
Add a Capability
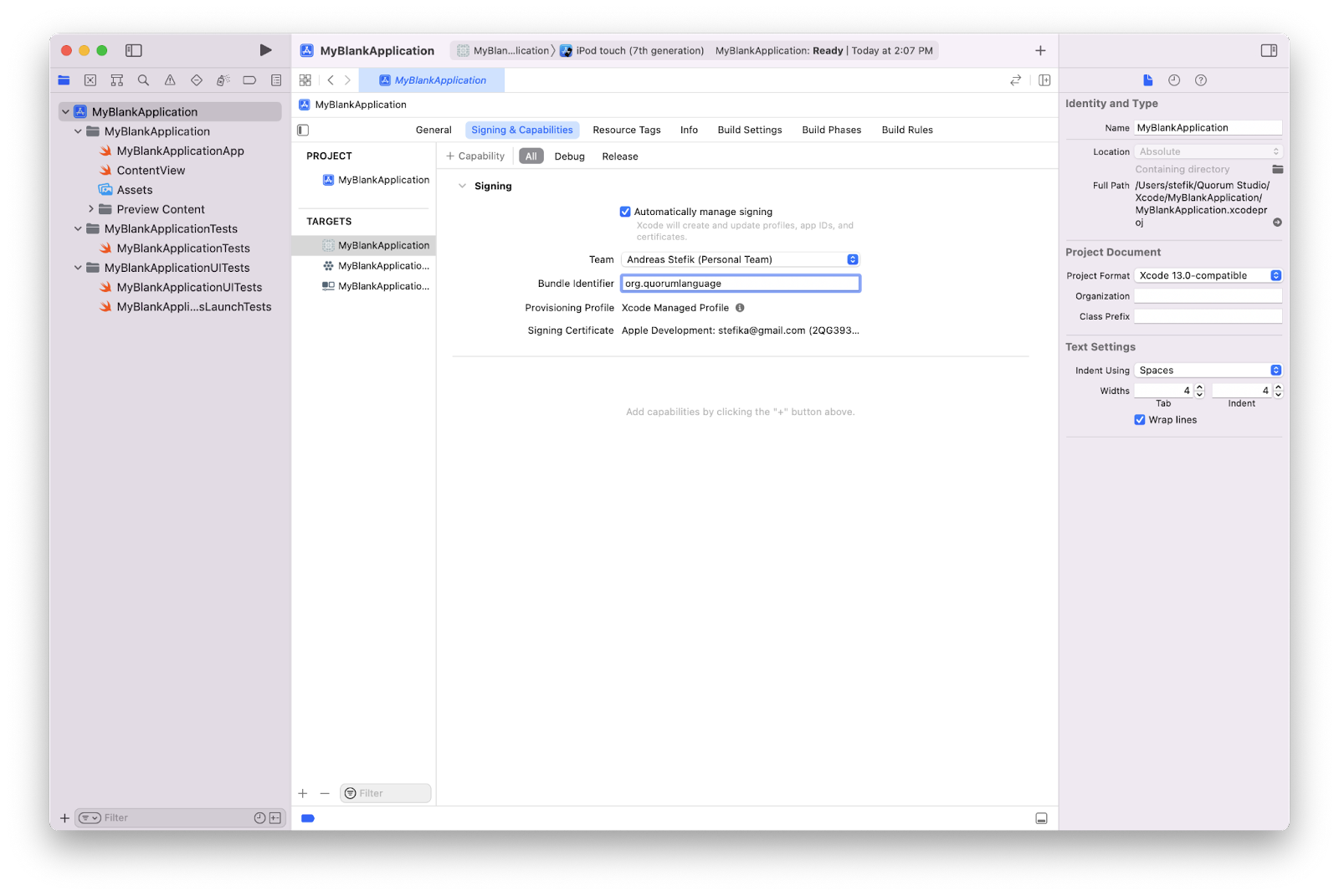pos(475,156)
